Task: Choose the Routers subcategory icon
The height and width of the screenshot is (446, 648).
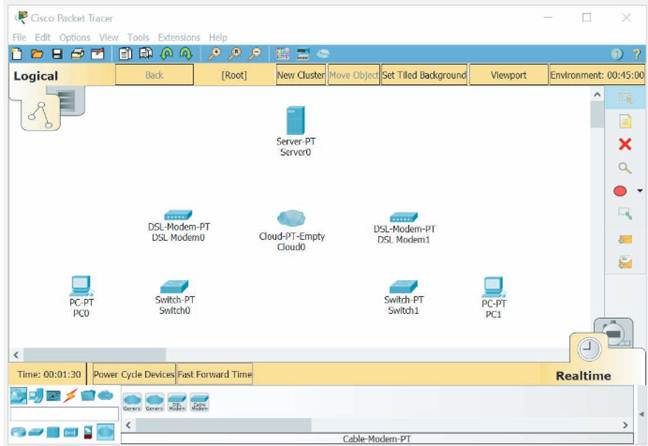Action: pyautogui.click(x=18, y=432)
